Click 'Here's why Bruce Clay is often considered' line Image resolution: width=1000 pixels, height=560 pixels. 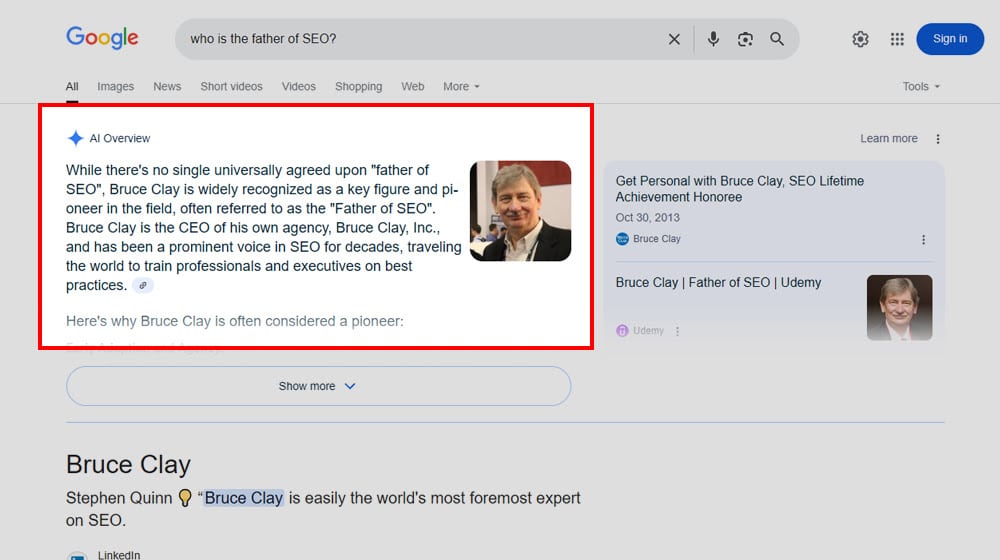tap(235, 321)
